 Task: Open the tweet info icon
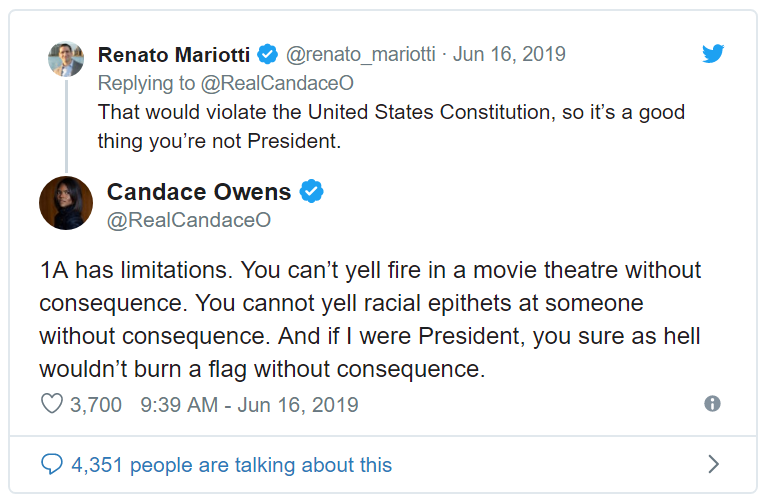click(712, 404)
